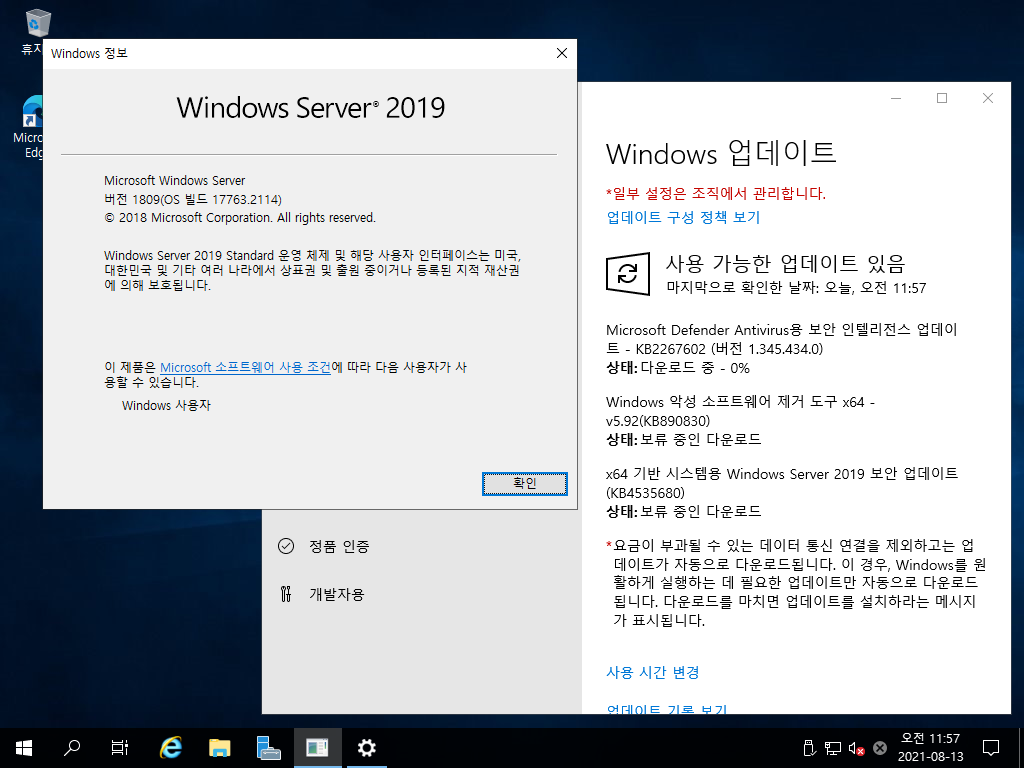Image resolution: width=1024 pixels, height=768 pixels.
Task: Switch to Settings gear taskbar item
Action: point(366,748)
